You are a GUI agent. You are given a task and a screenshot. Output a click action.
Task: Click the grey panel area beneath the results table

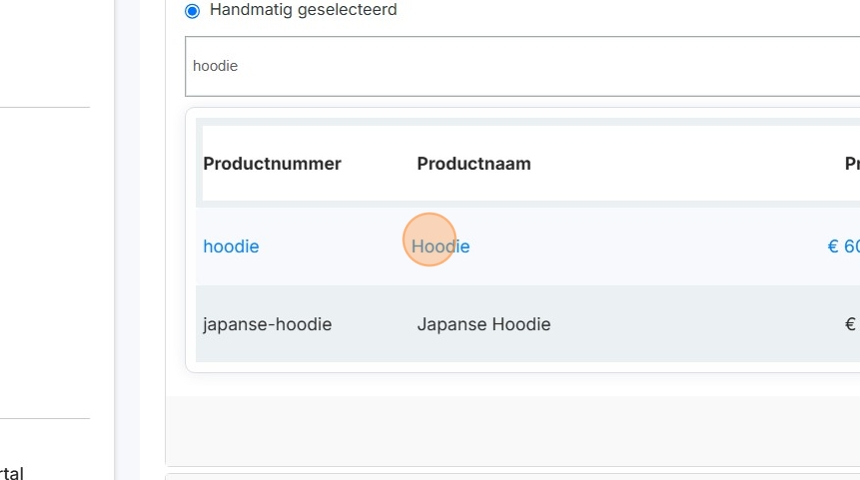(510, 430)
